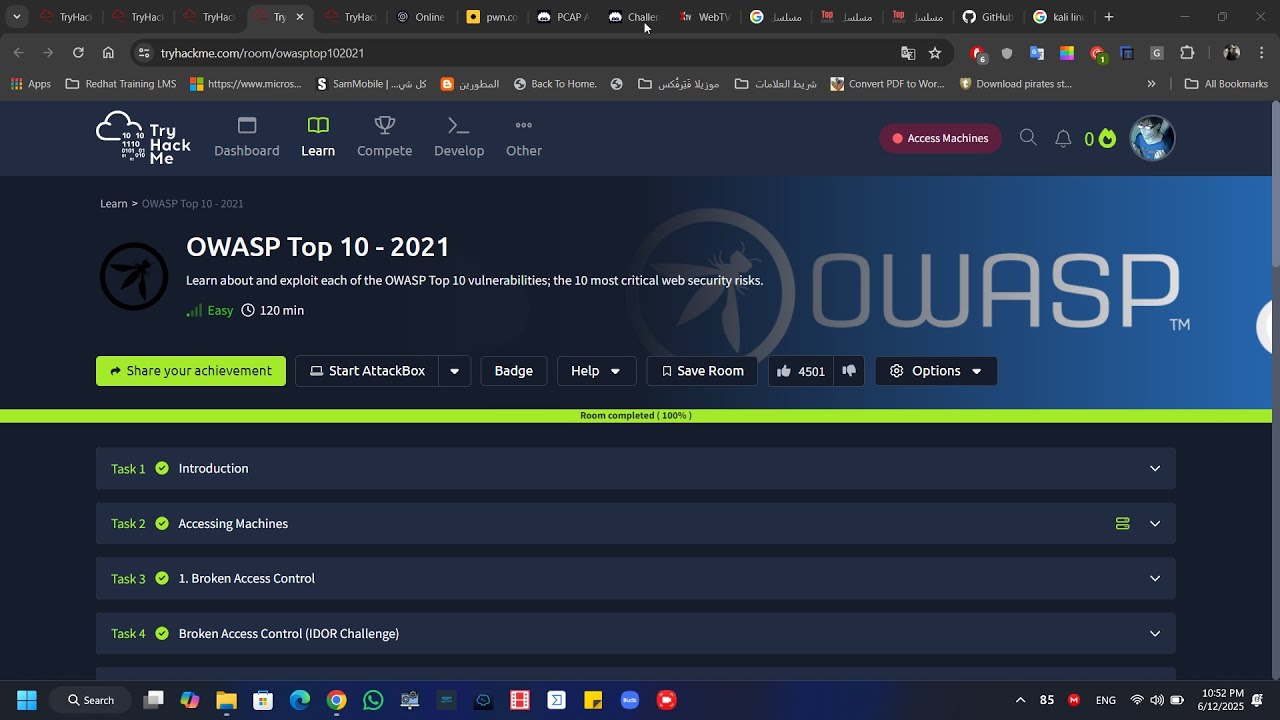Show hidden system tray icons
This screenshot has width=1280, height=720.
1020,700
